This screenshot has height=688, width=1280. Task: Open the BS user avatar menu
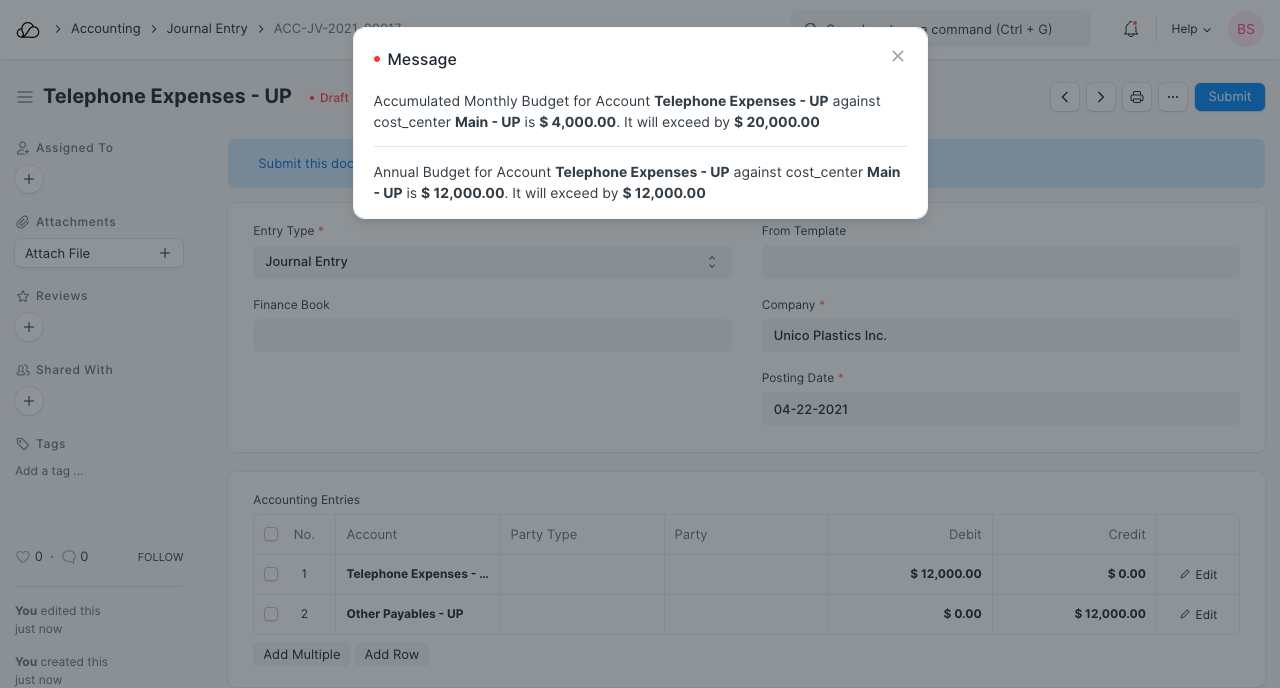[1245, 29]
